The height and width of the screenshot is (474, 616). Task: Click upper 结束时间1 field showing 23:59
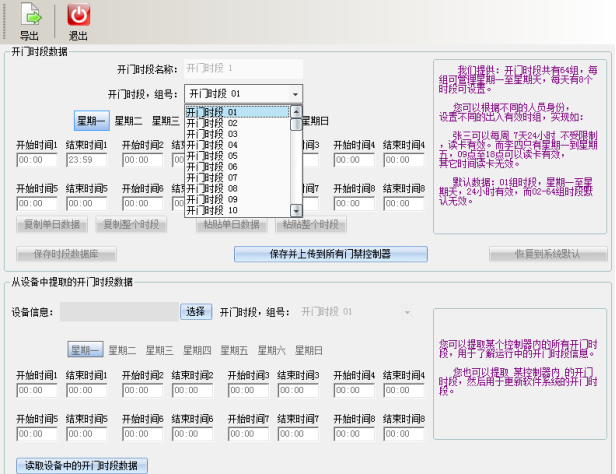point(86,160)
